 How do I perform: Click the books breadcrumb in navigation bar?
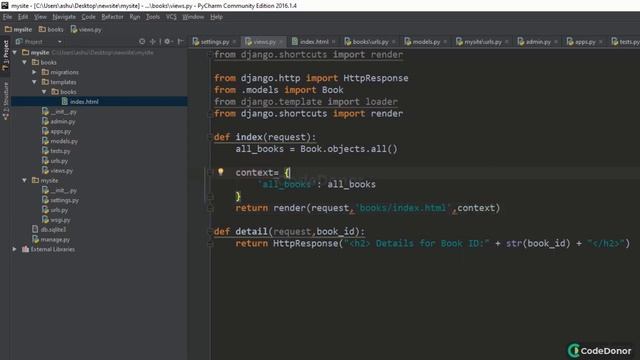[51, 29]
